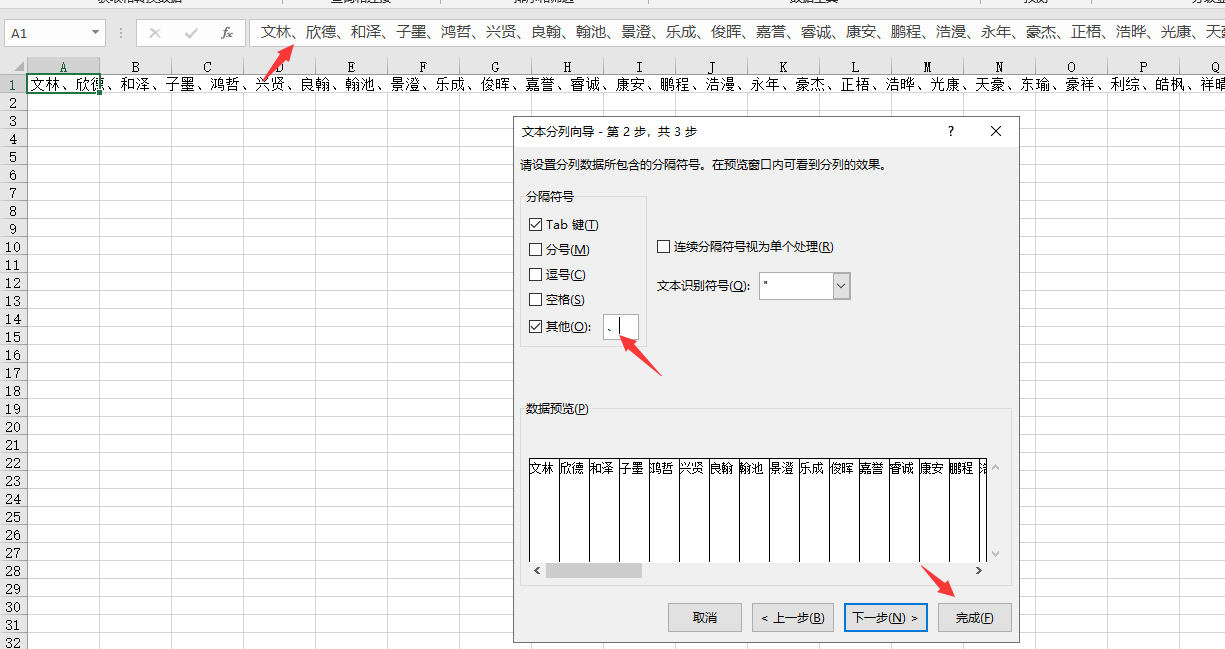The height and width of the screenshot is (649, 1225).
Task: Select column M header
Action: pyautogui.click(x=927, y=67)
